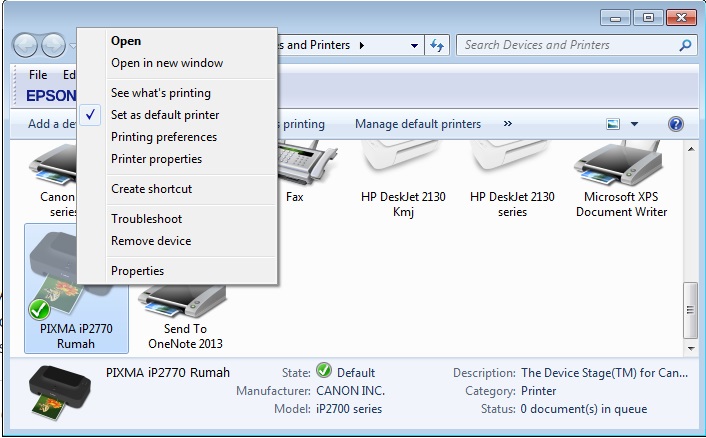Screen dimensions: 706x438
Task: Click the Forward navigation arrow
Action: tap(54, 45)
